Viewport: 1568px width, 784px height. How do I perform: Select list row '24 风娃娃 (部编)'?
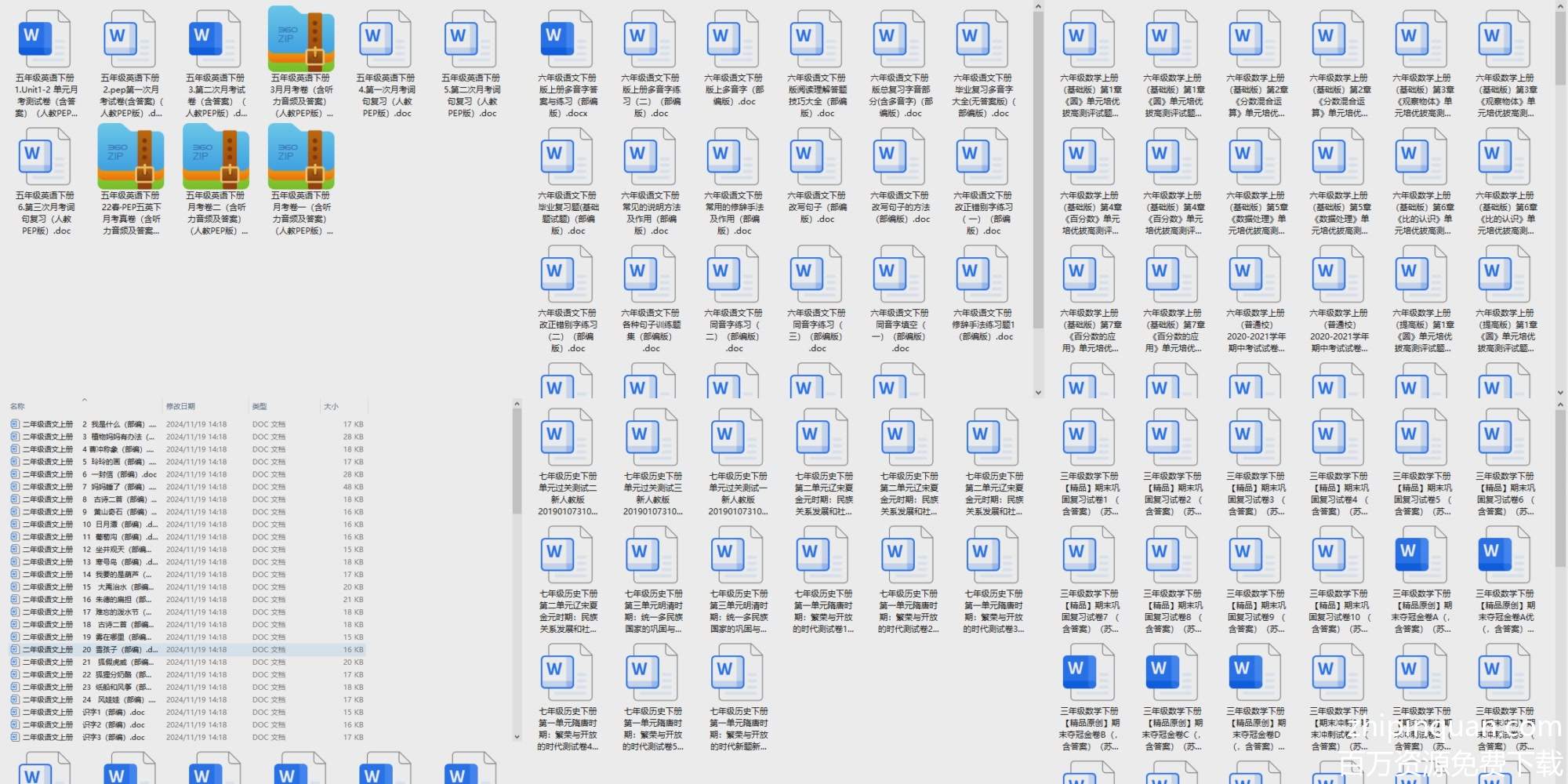coord(187,700)
